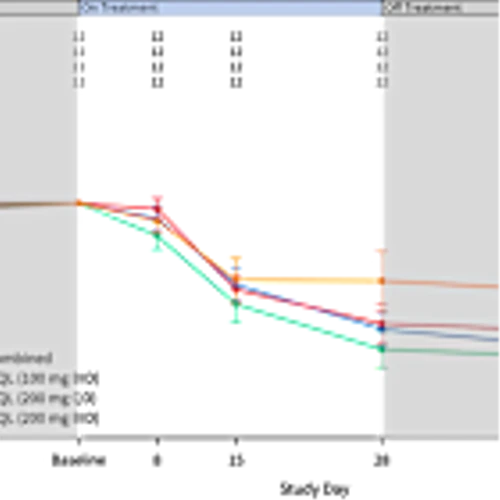Viewport: 500px width, 500px height.
Task: Click the orange line in Off Treatment region
Action: pos(442,284)
